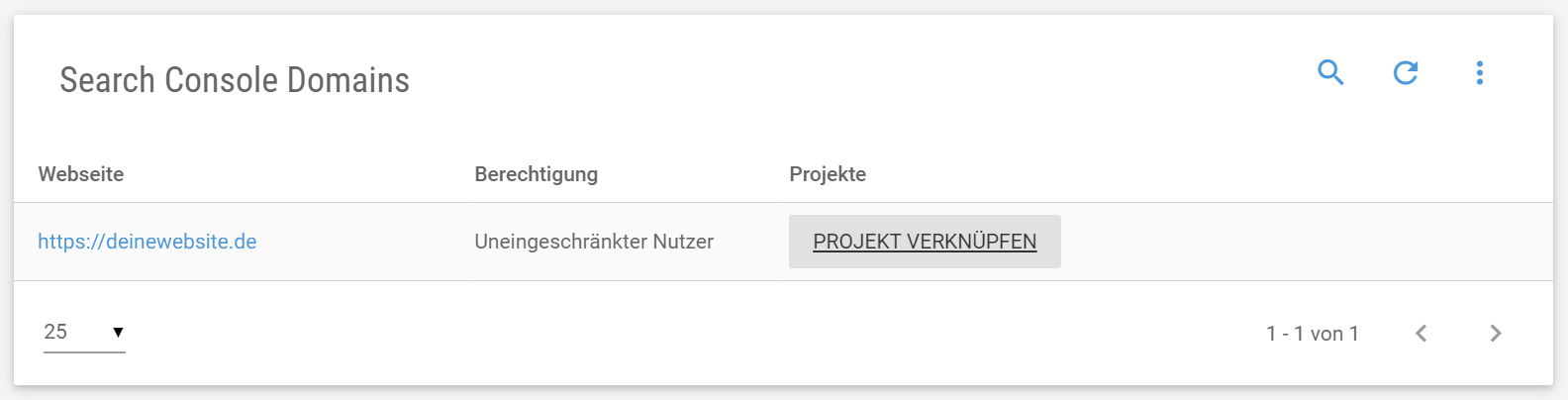Click the rows-per-page dropdown arrow
Screen dimensions: 1568x400
tap(118, 333)
